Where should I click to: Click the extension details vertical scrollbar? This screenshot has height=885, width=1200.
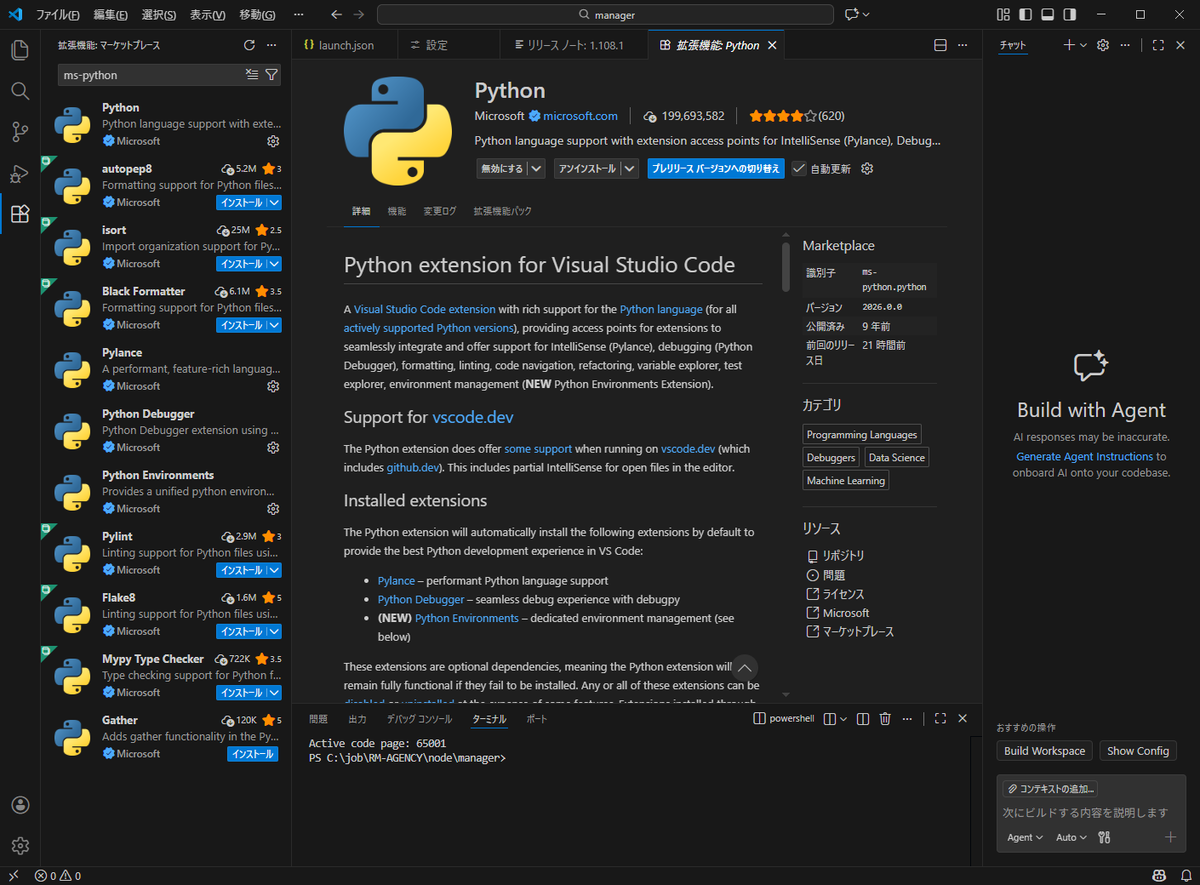786,265
